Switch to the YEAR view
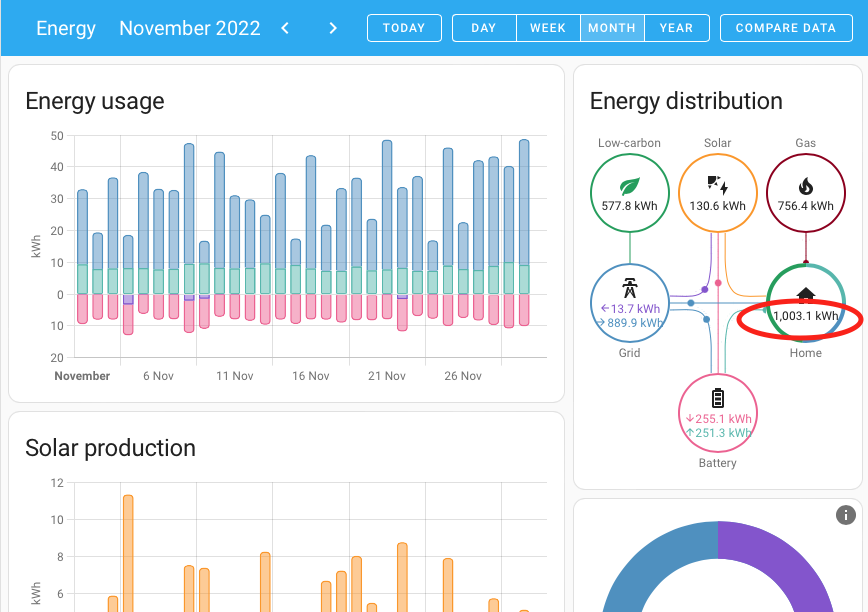The image size is (868, 612). [676, 28]
